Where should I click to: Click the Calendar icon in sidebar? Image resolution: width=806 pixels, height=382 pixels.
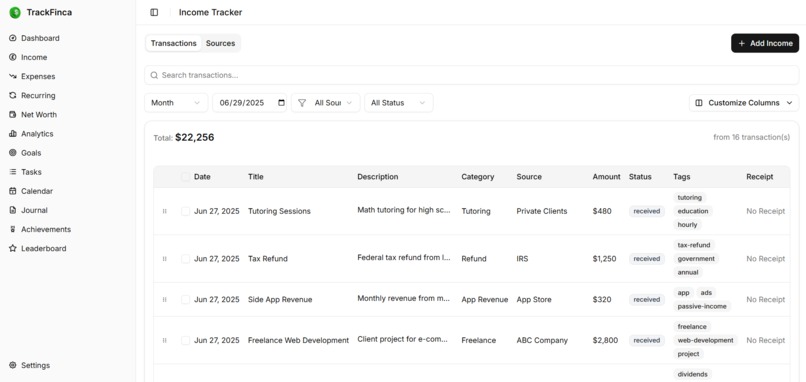point(13,191)
